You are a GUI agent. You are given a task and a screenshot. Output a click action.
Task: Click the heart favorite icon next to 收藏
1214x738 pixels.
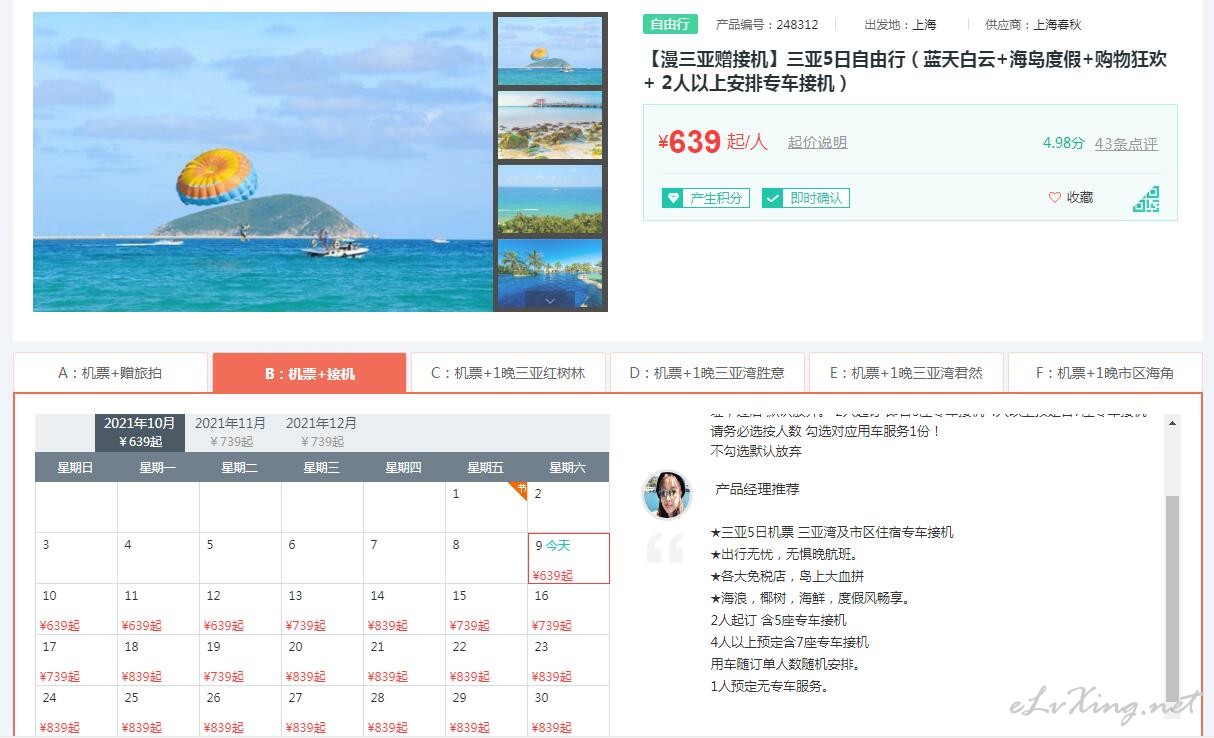pyautogui.click(x=1054, y=198)
